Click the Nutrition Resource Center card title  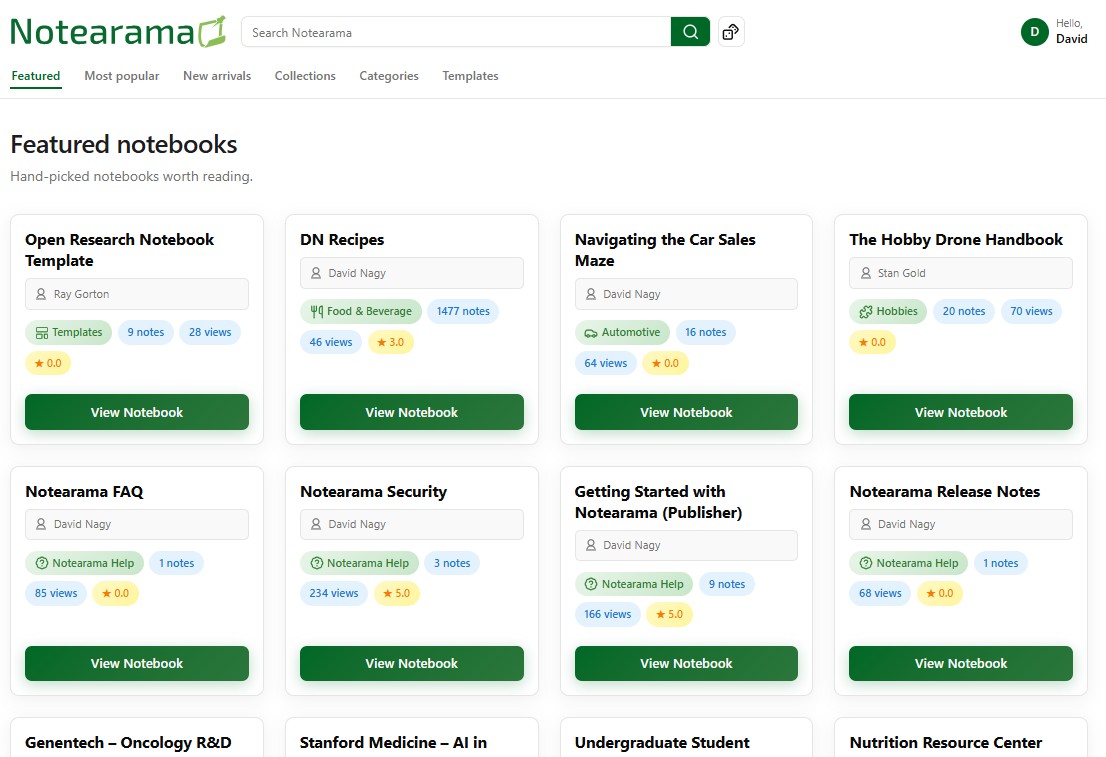coord(946,743)
